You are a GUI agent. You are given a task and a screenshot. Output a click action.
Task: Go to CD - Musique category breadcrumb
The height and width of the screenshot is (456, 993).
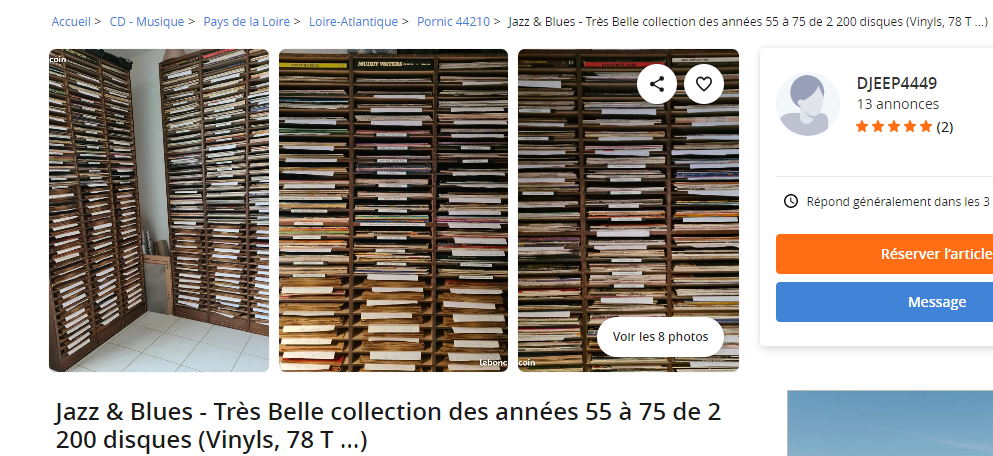click(147, 22)
